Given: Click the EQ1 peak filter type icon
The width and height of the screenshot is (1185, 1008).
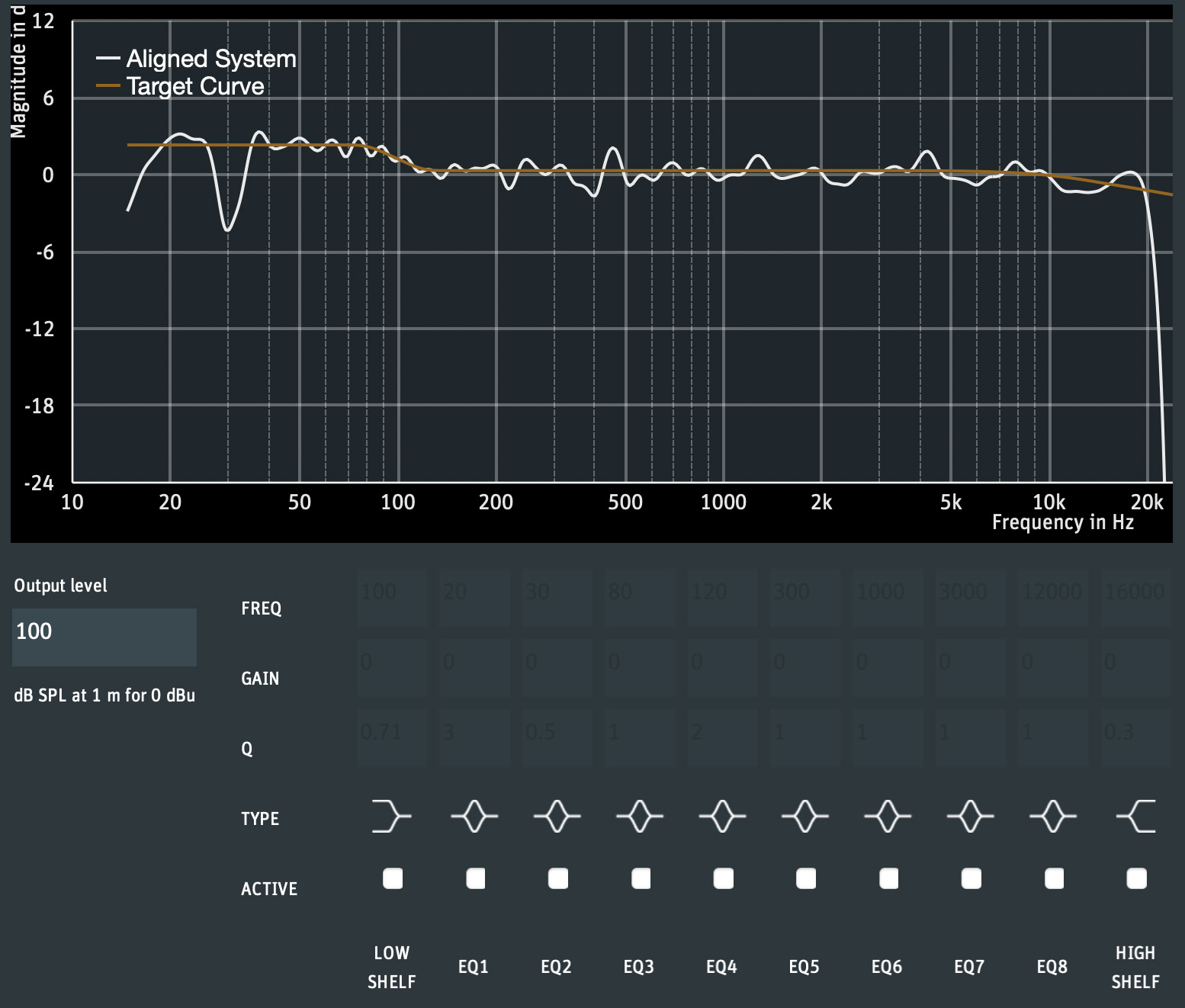Looking at the screenshot, I should (x=474, y=816).
